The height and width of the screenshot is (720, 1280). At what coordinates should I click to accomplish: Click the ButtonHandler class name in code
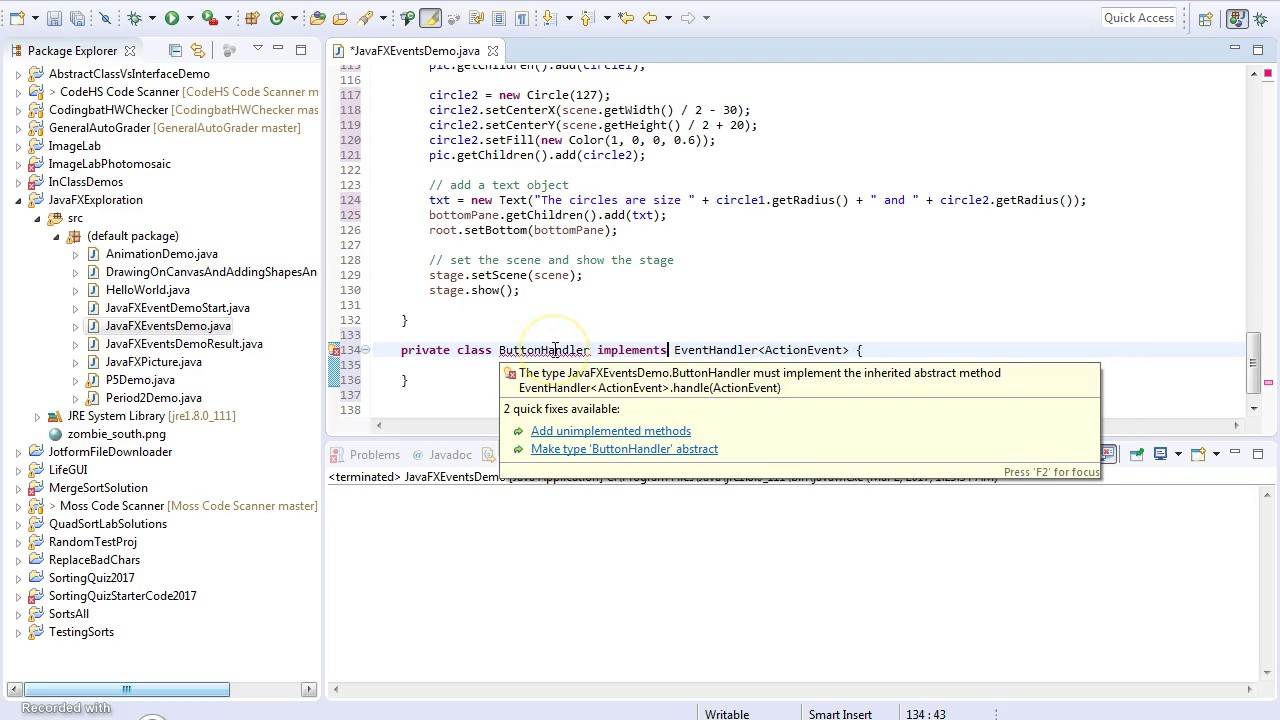point(544,350)
